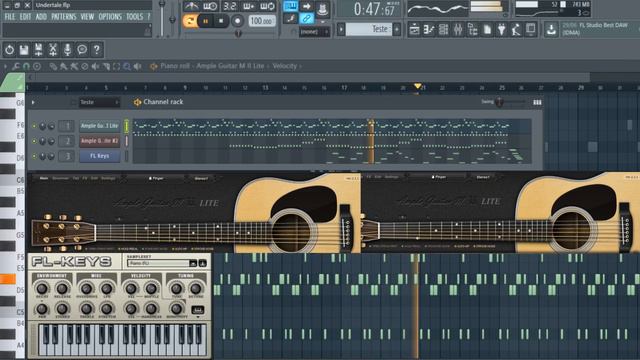Select the zoom tool in piano roll toolbar

pos(127,66)
